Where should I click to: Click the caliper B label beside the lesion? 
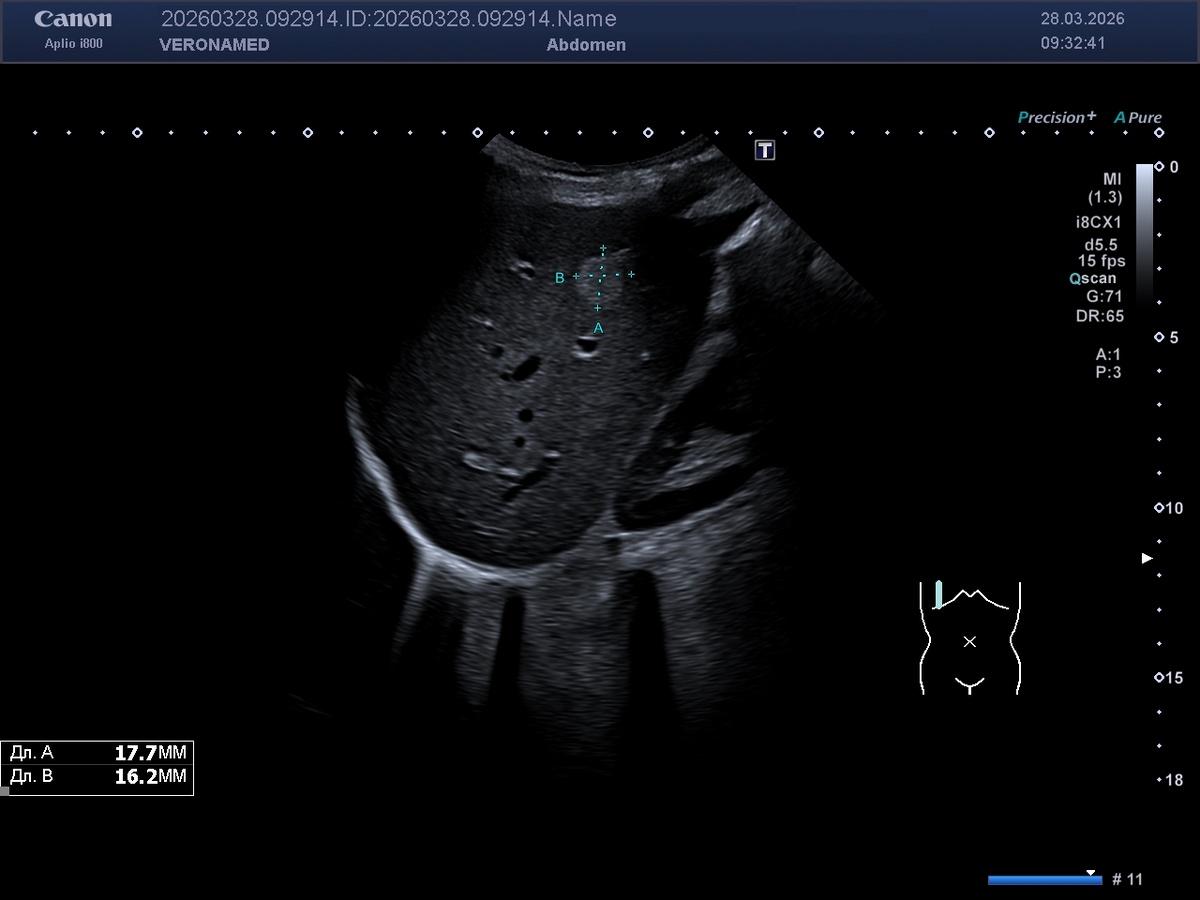tap(560, 278)
